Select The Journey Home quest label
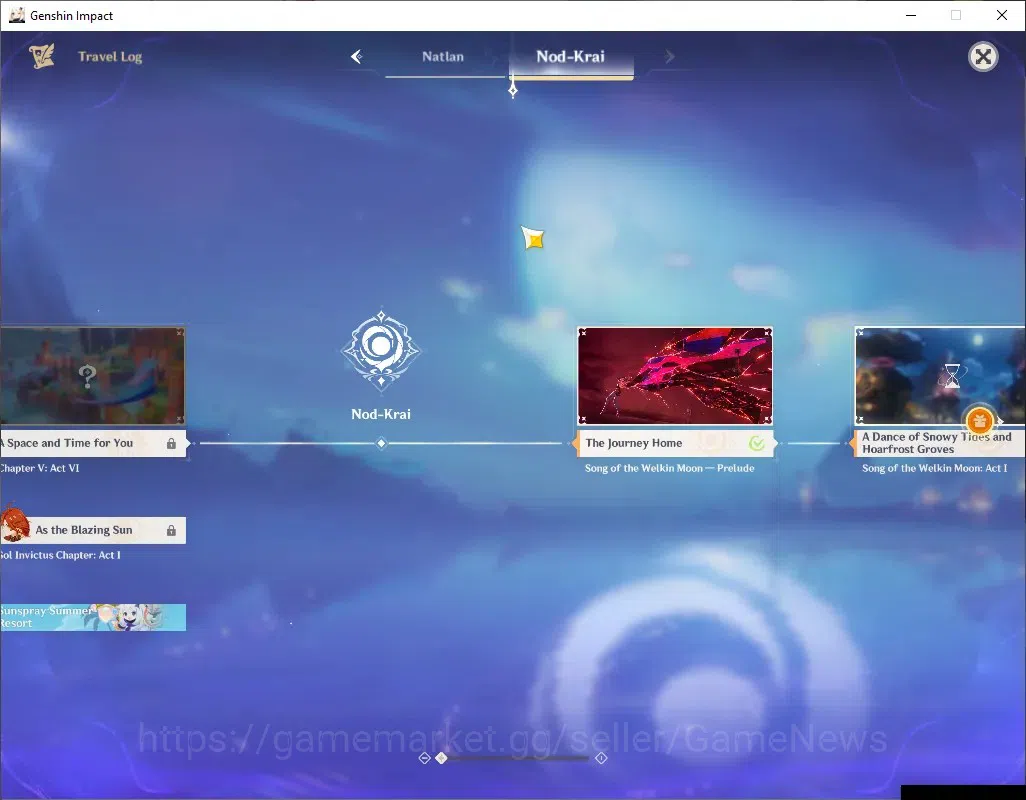 point(674,443)
